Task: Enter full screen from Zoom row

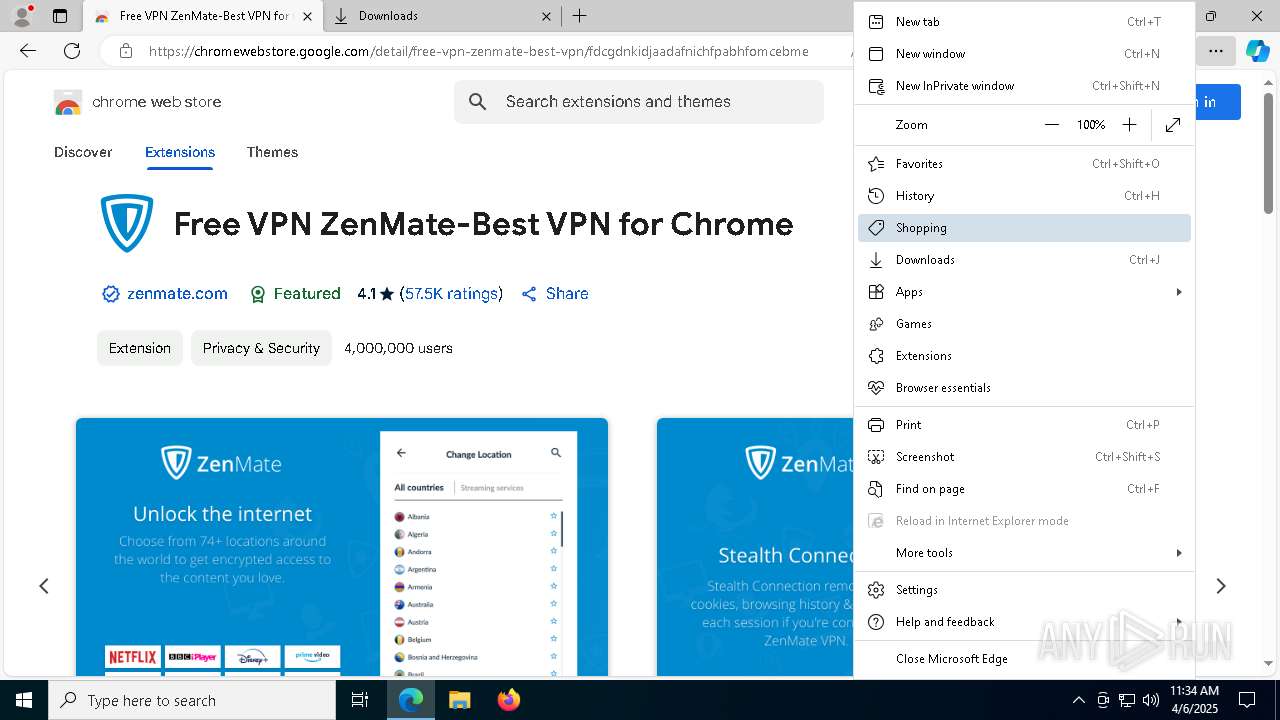Action: pos(1173,125)
